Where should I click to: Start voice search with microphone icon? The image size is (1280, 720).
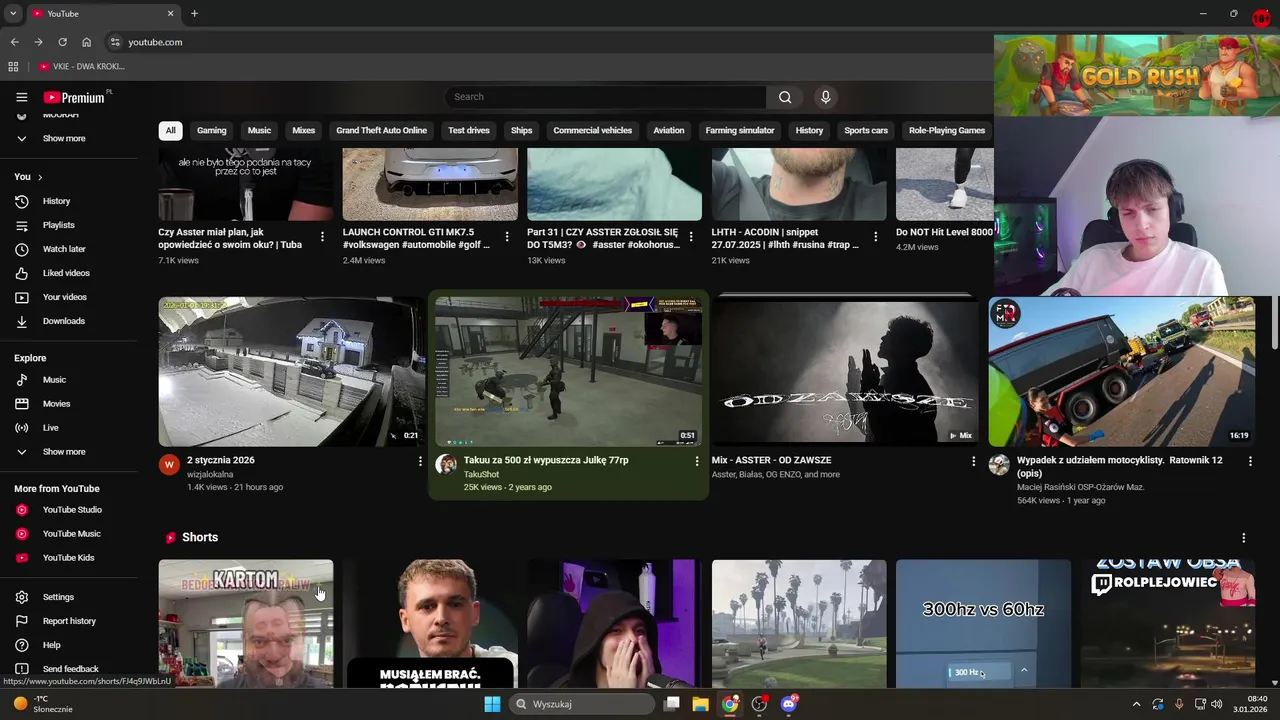coord(825,97)
